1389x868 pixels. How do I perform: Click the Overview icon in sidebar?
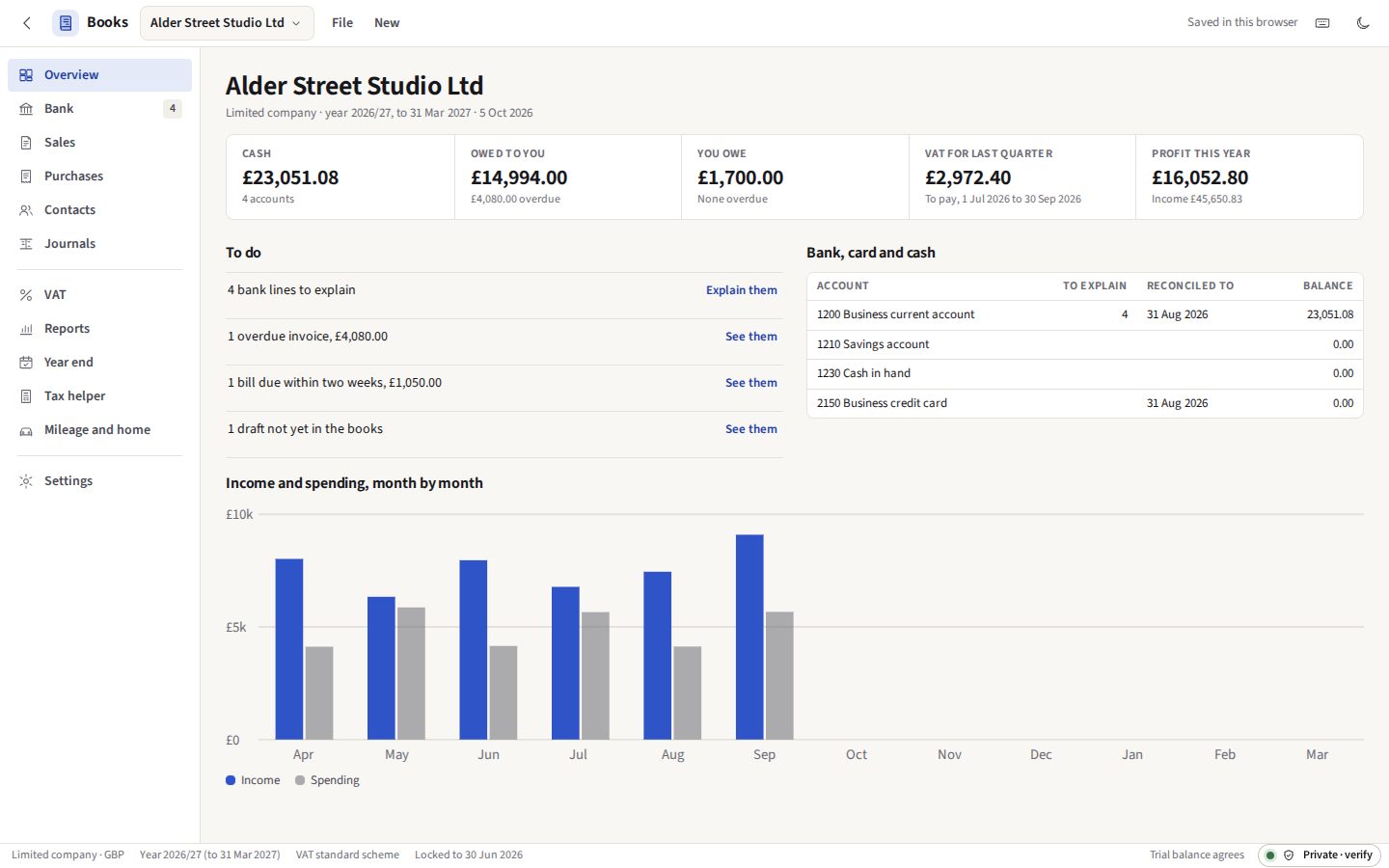click(x=26, y=75)
